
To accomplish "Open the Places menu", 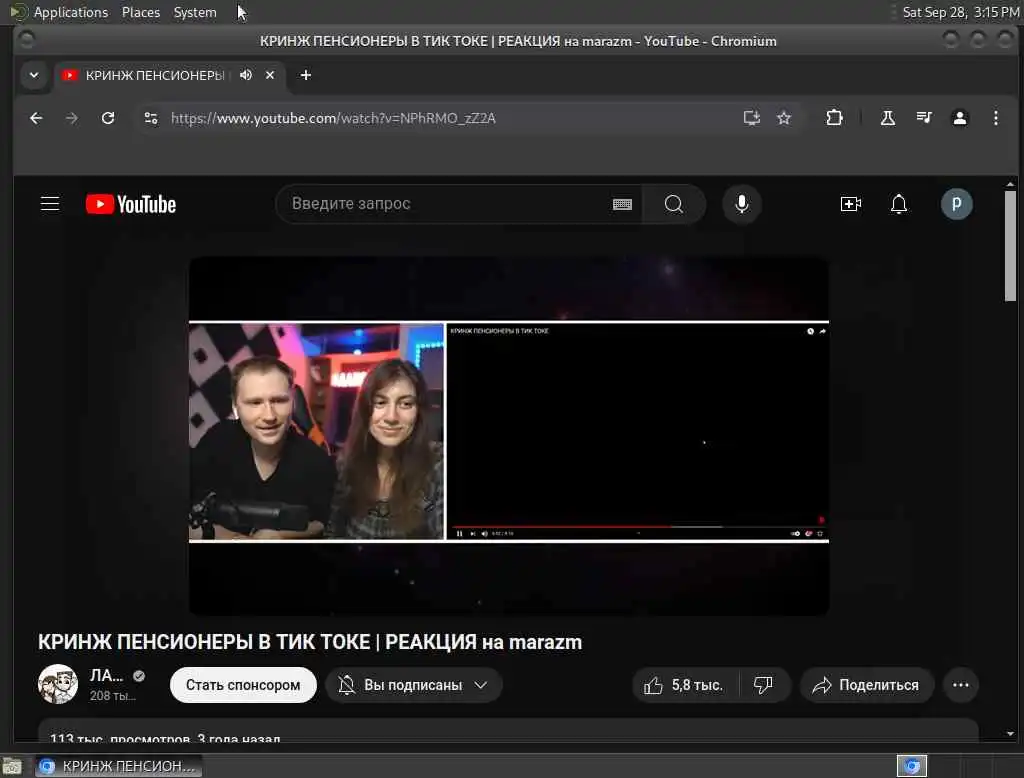I will click(140, 12).
